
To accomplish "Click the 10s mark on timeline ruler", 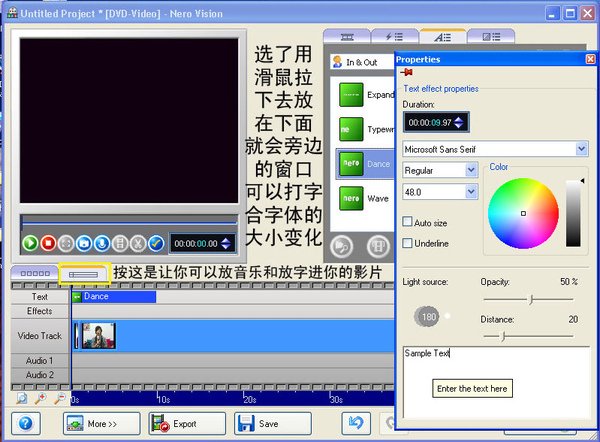I will pyautogui.click(x=163, y=399).
